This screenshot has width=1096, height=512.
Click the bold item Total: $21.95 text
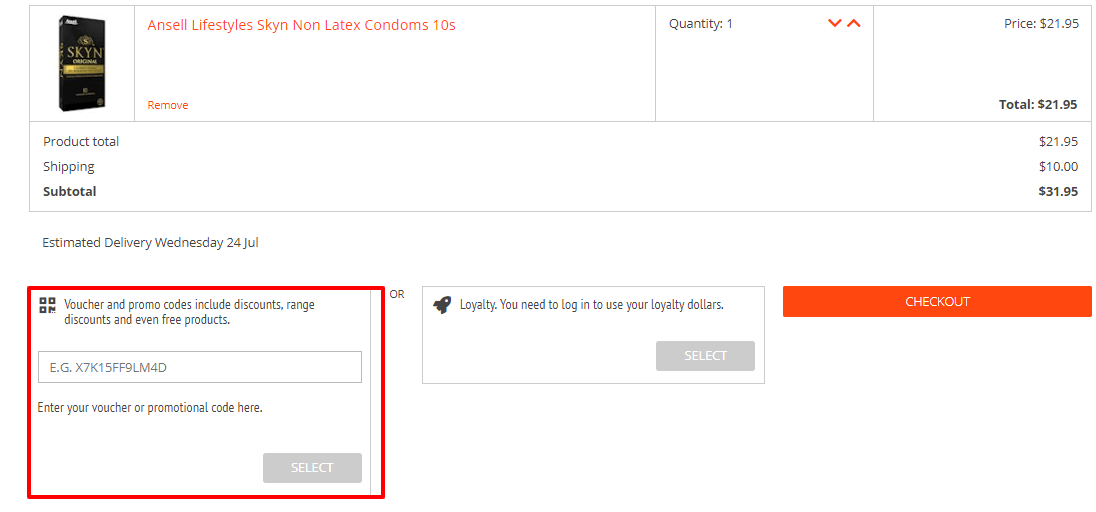1038,105
